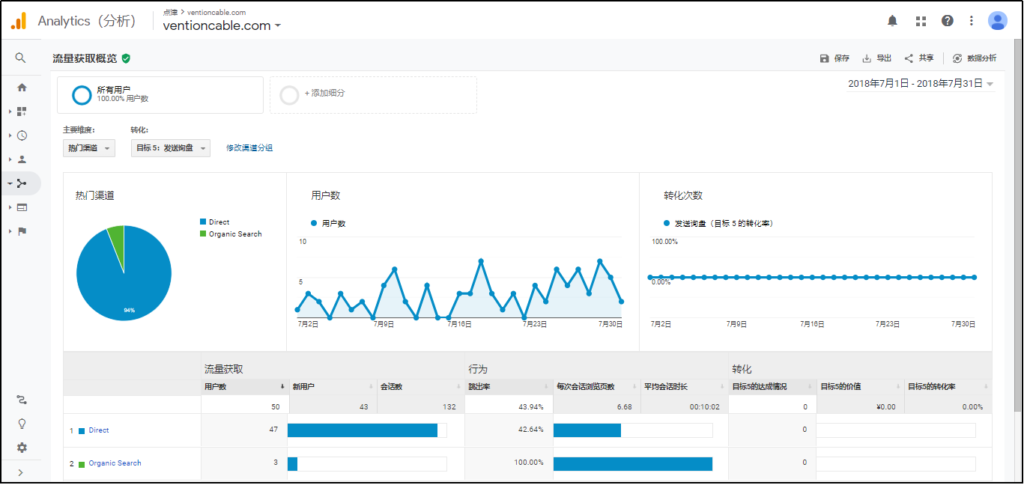Click the 导出 export button
This screenshot has width=1024, height=485.
coord(877,58)
